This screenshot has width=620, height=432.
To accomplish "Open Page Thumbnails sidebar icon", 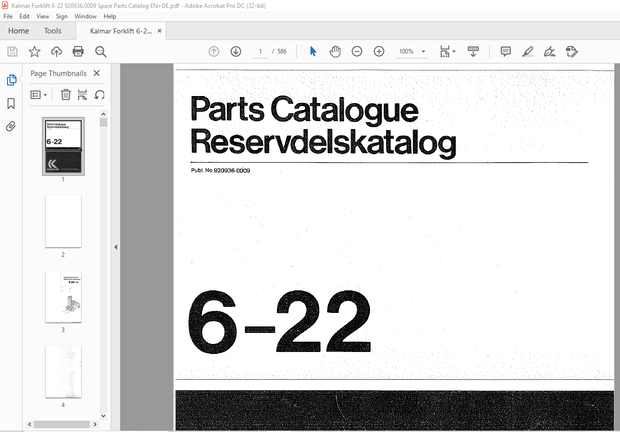I will pyautogui.click(x=11, y=80).
